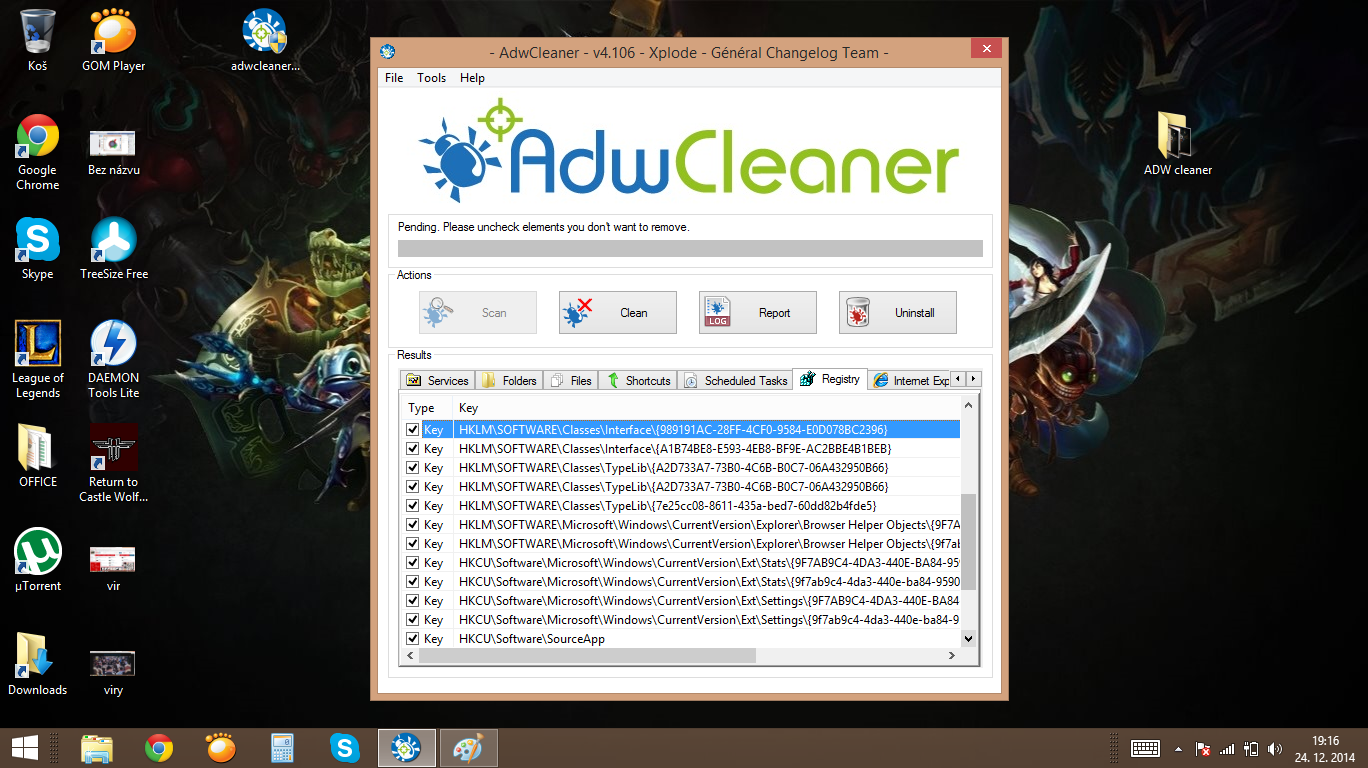Click the results list scroll-down arrow
This screenshot has height=768, width=1368.
pyautogui.click(x=968, y=638)
